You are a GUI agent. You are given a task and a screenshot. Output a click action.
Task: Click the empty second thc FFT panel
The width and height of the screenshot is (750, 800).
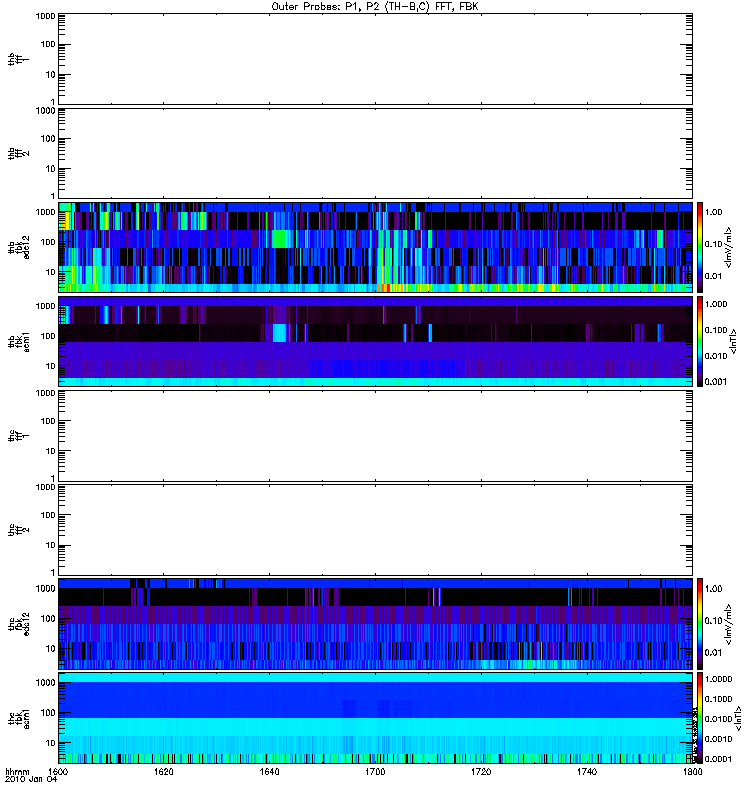pyautogui.click(x=375, y=530)
